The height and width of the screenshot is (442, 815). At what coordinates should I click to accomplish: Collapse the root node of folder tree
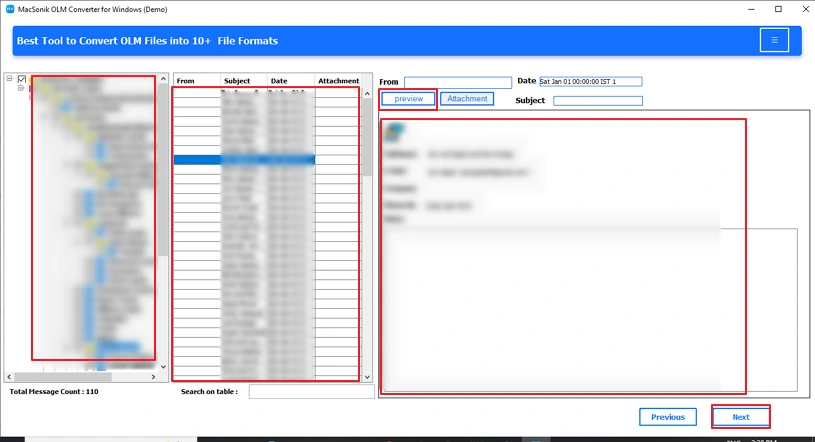pos(10,79)
